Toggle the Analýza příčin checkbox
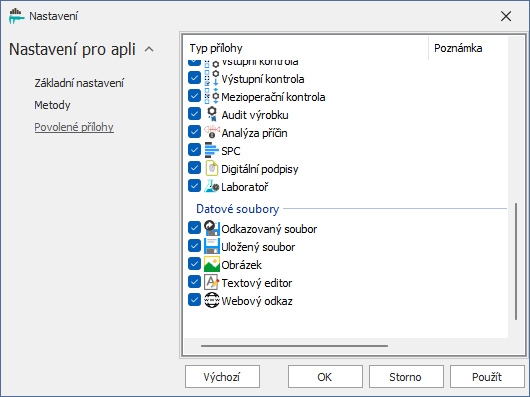Screen dimensions: 530x397 pyautogui.click(x=194, y=132)
